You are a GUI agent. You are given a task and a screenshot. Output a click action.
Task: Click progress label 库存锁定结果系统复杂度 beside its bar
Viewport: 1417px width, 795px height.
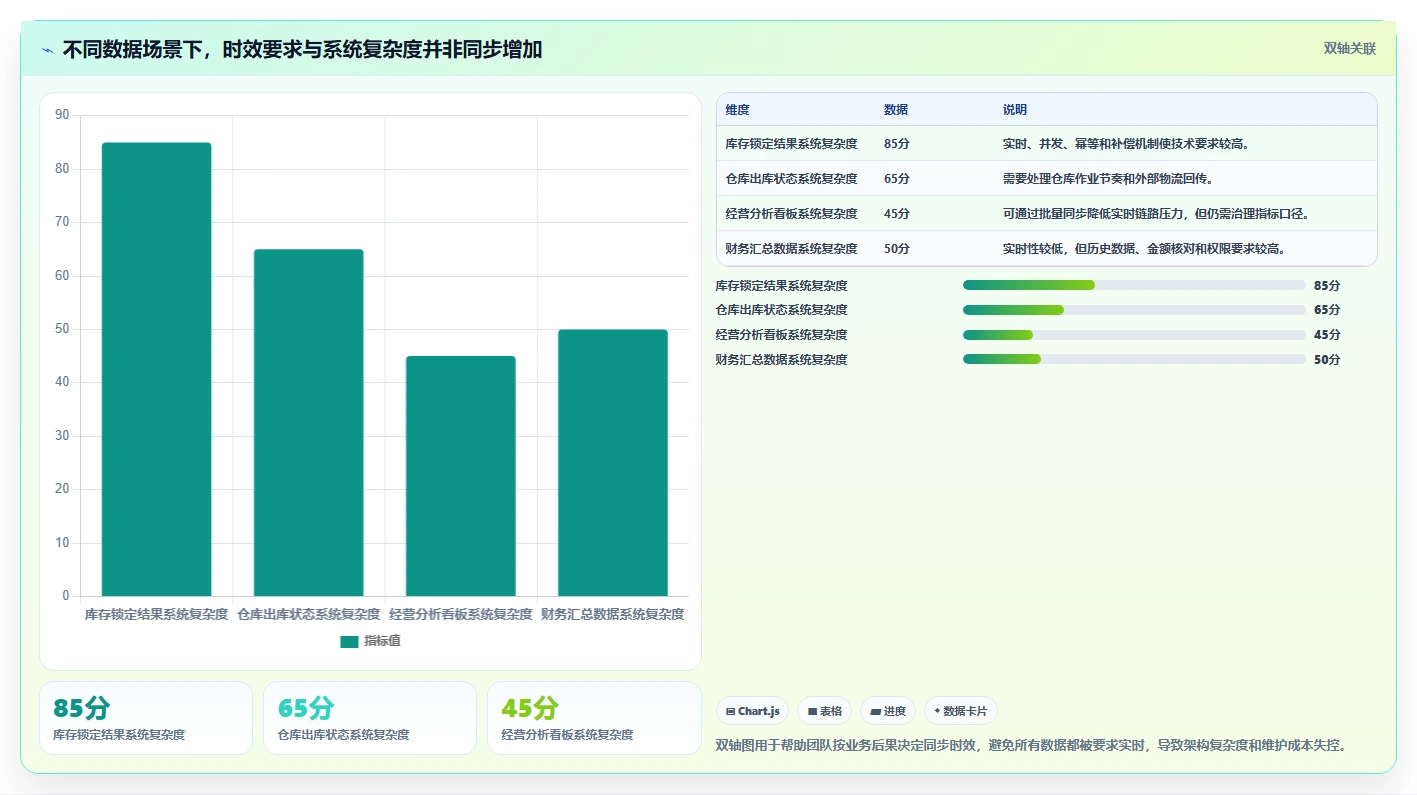click(x=782, y=286)
